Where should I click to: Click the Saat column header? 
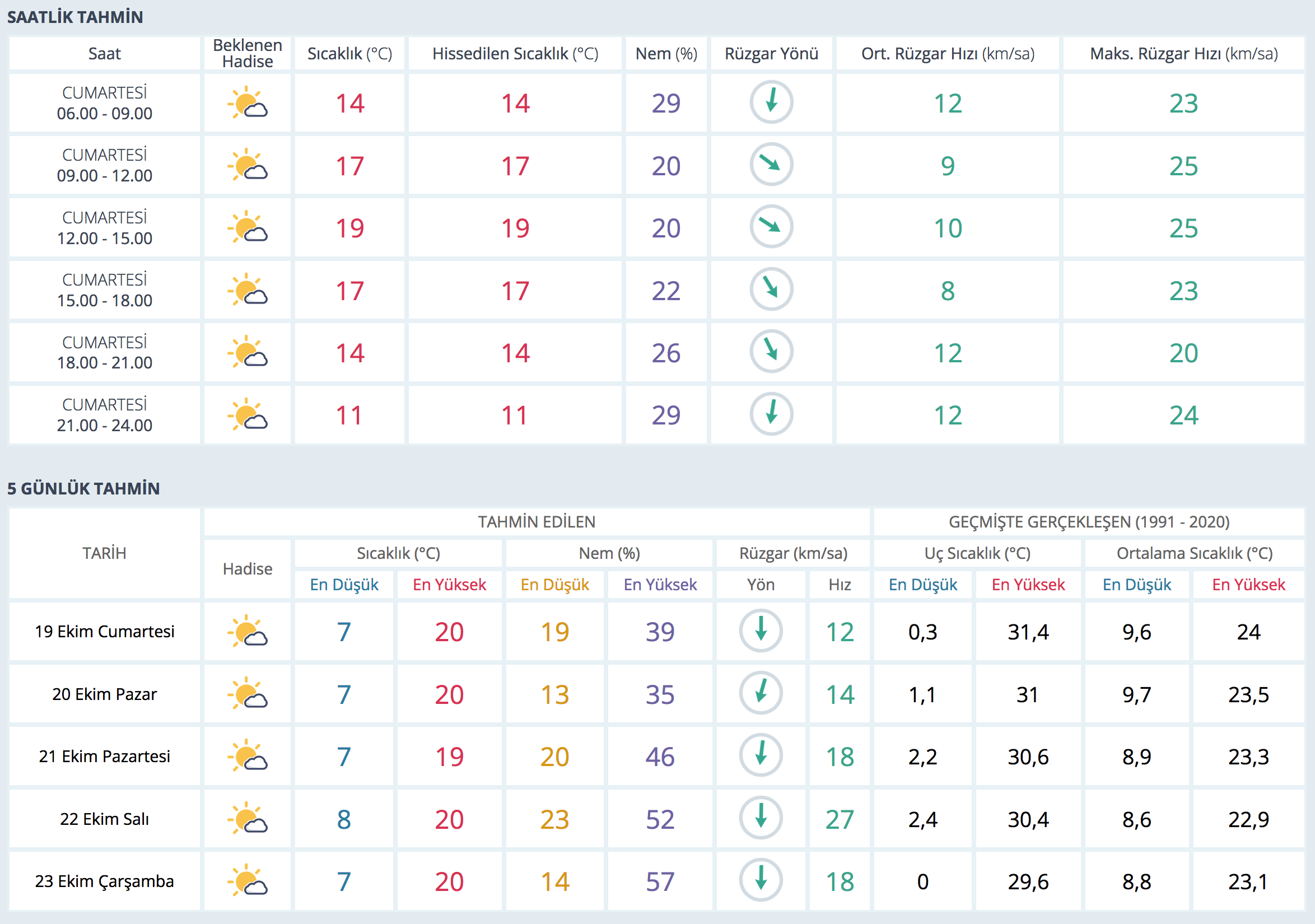[104, 54]
